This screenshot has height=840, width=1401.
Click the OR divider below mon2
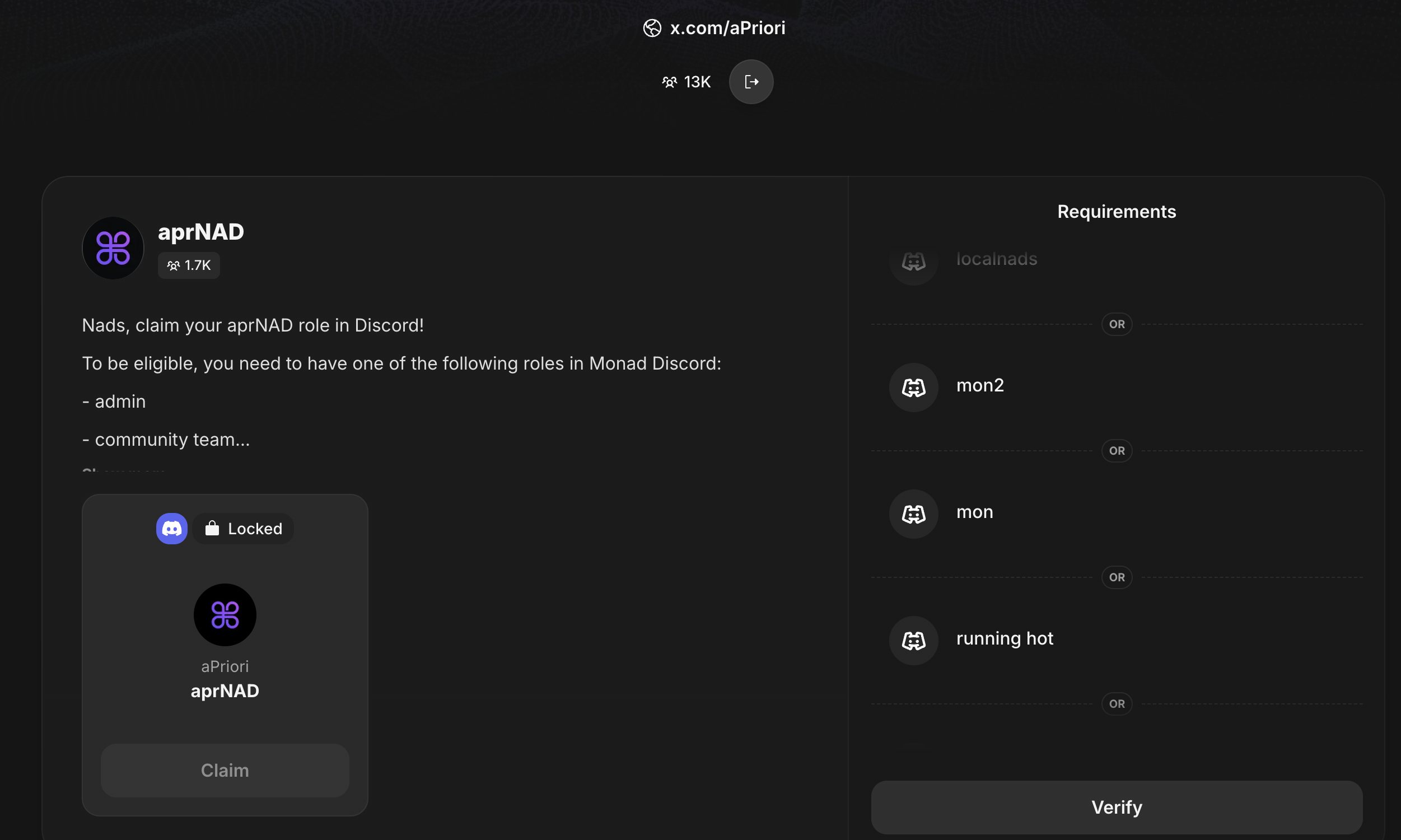(x=1117, y=451)
